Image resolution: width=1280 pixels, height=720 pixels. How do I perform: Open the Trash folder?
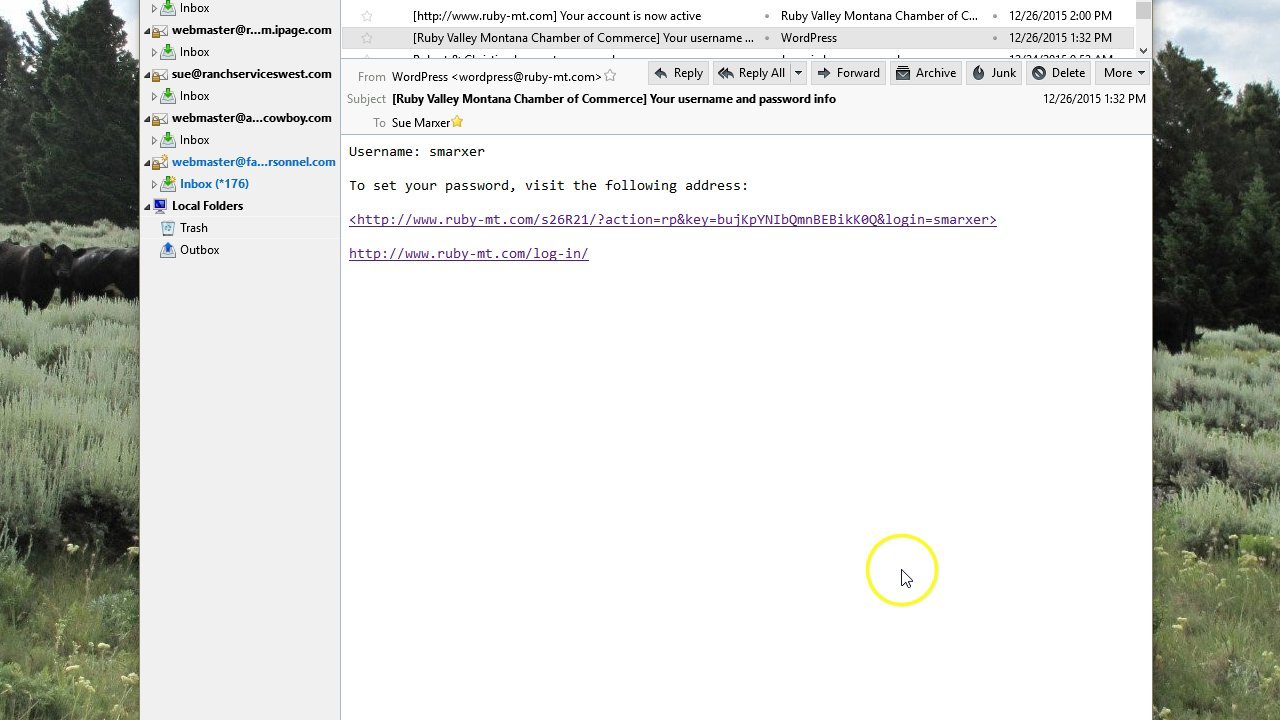194,228
